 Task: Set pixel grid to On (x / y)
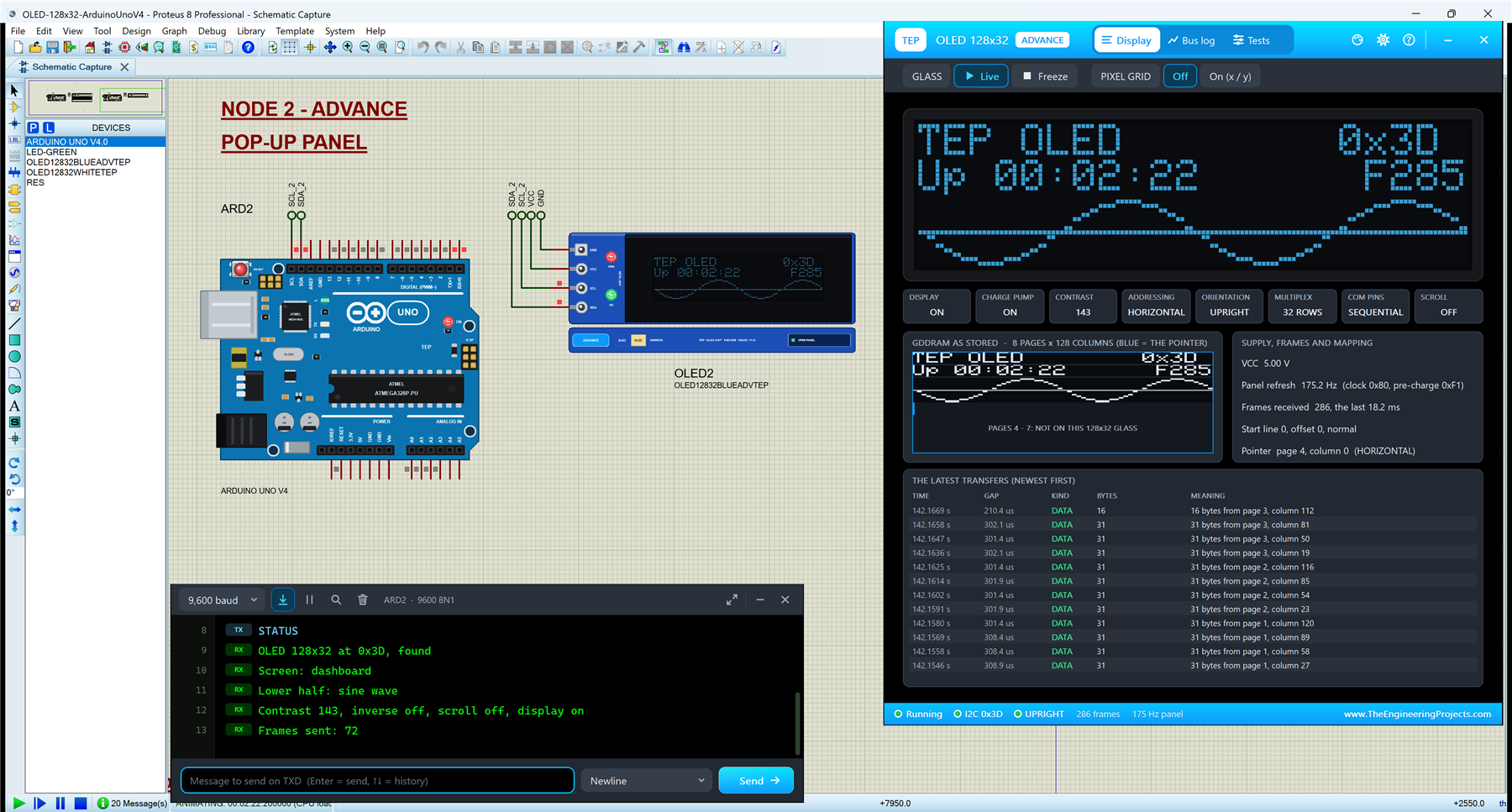[1230, 76]
